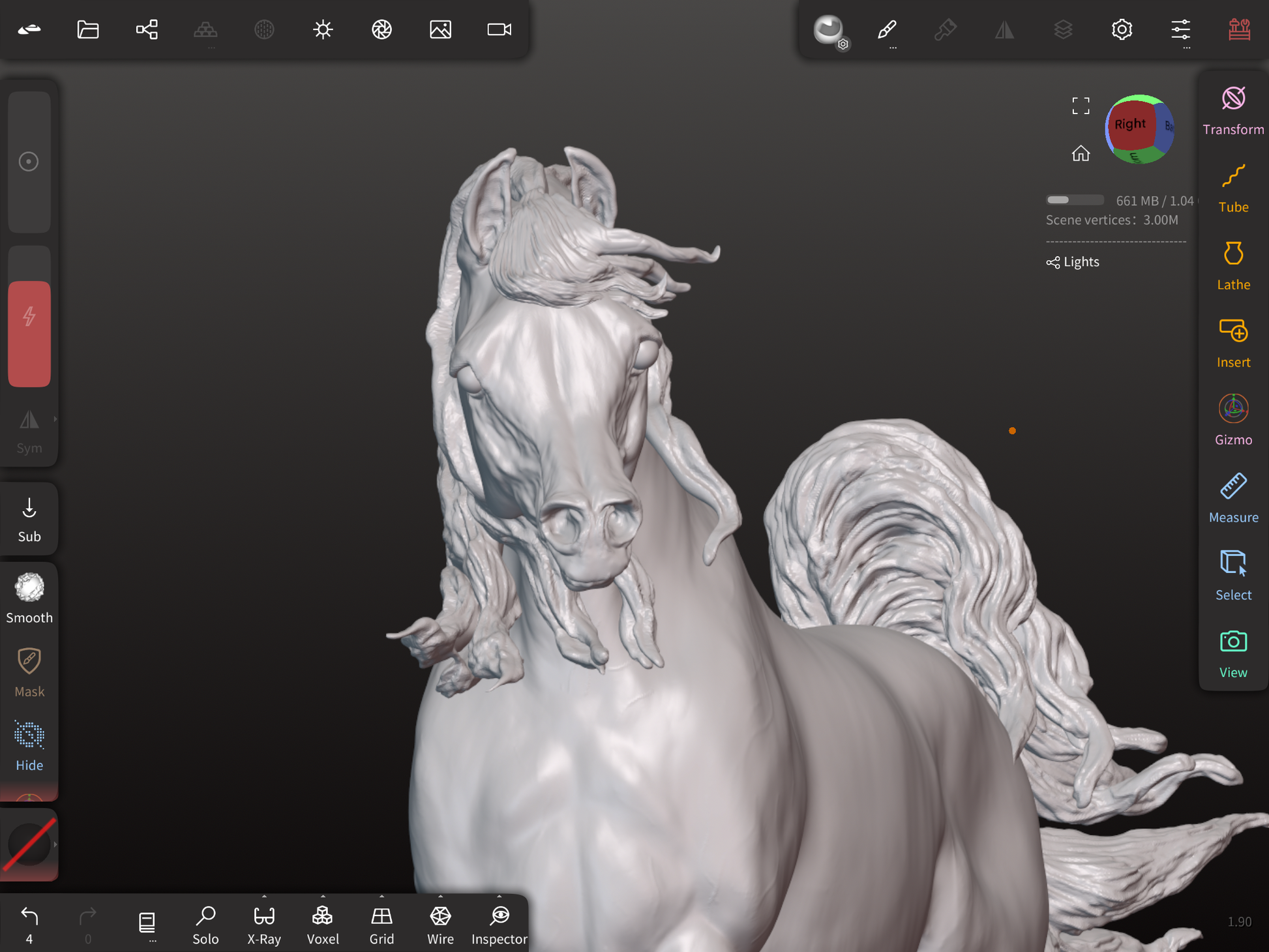
Task: Select the Lathe tool
Action: (1232, 266)
